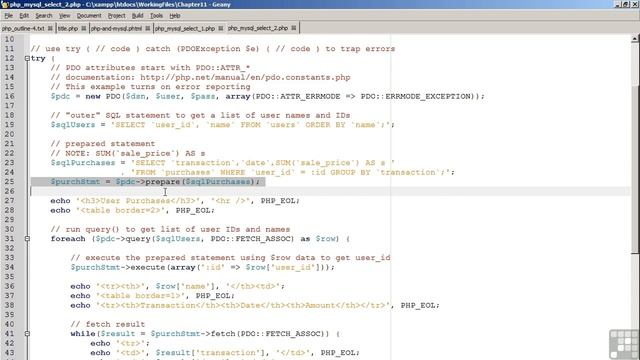Close the title.php tab
Image resolution: width=640 pixels, height=360 pixels.
(x=84, y=28)
